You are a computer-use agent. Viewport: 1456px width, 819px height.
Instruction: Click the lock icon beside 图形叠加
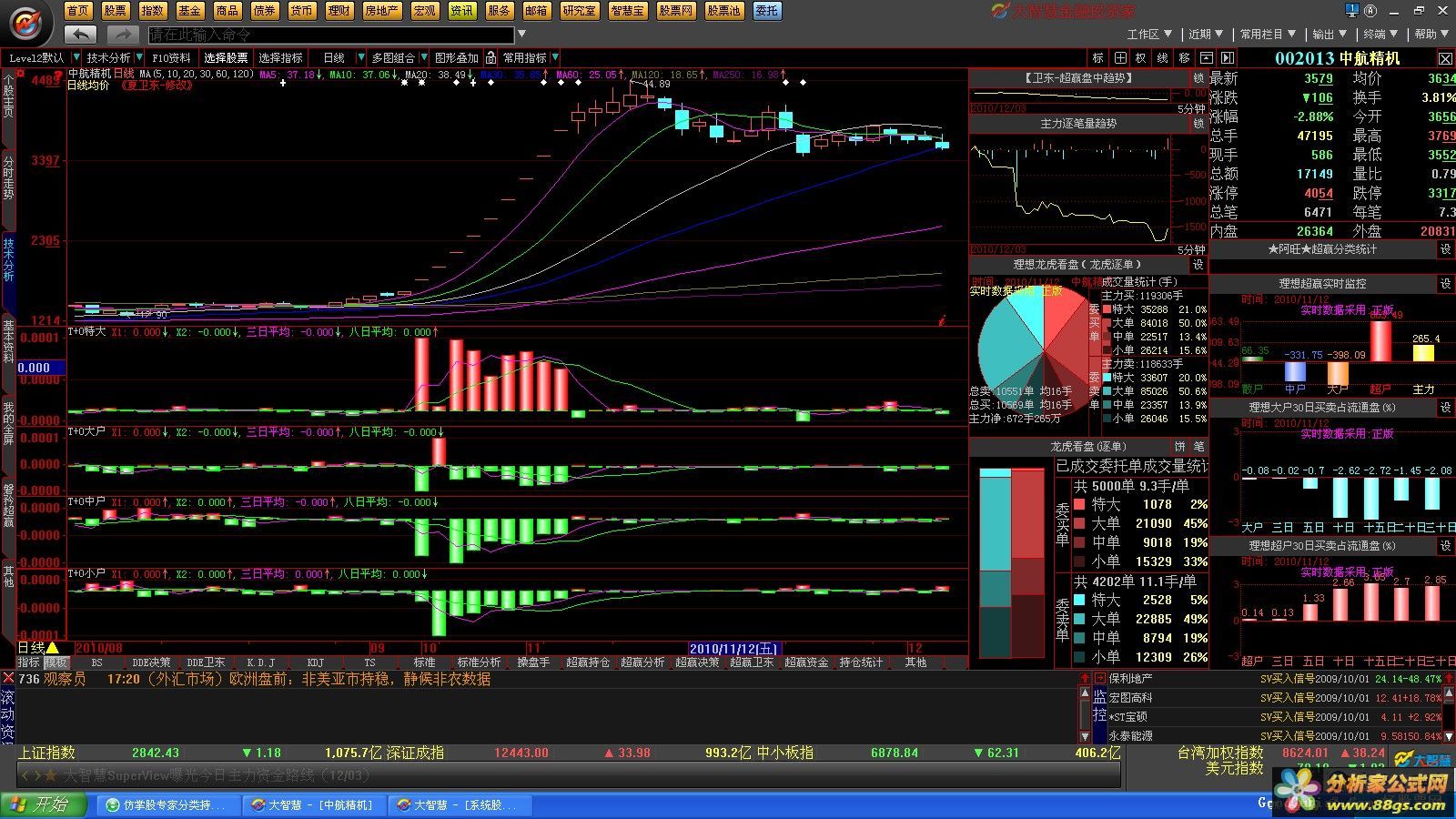click(490, 57)
